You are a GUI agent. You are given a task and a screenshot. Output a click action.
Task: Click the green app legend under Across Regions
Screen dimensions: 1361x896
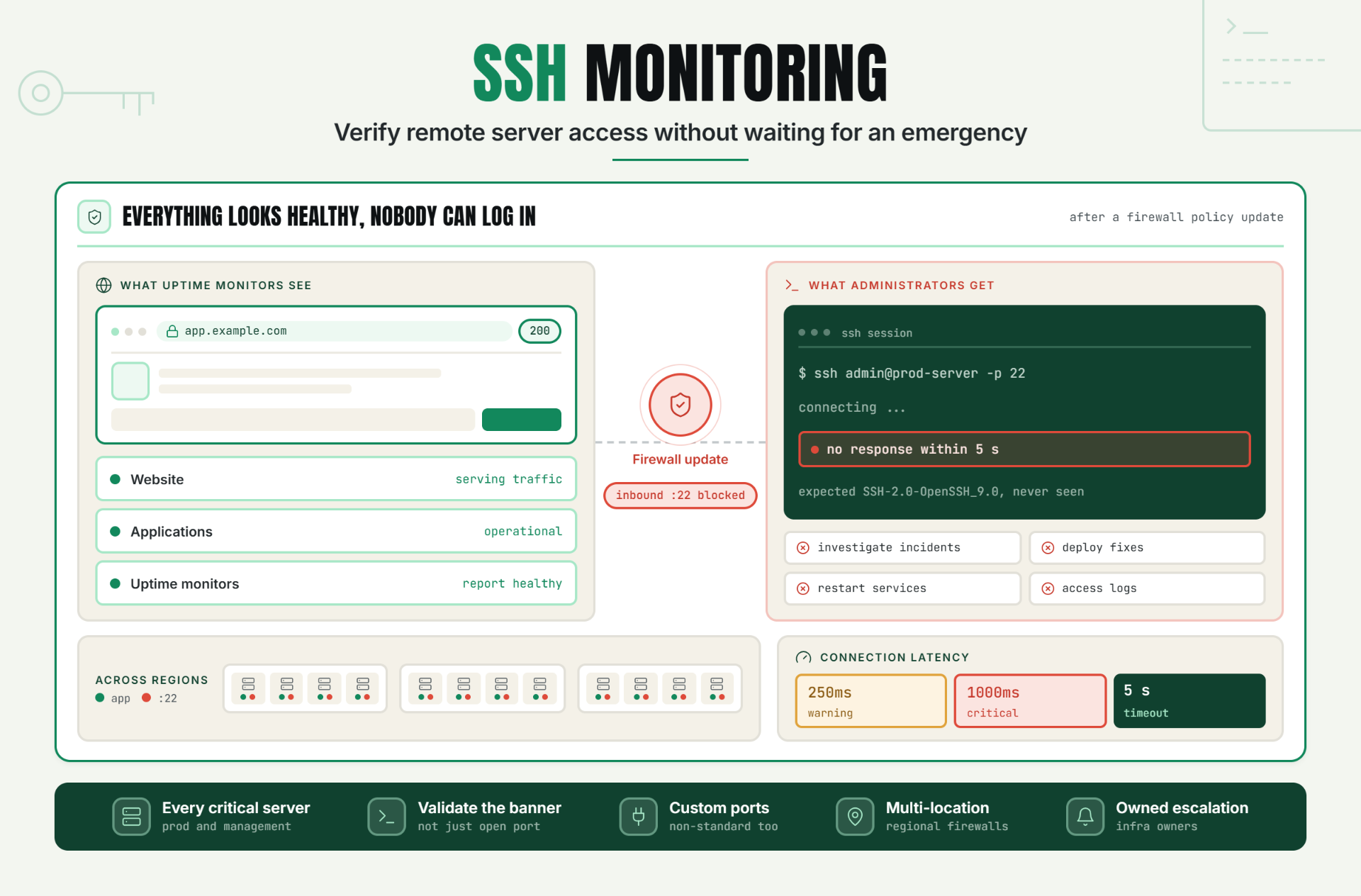(x=113, y=698)
